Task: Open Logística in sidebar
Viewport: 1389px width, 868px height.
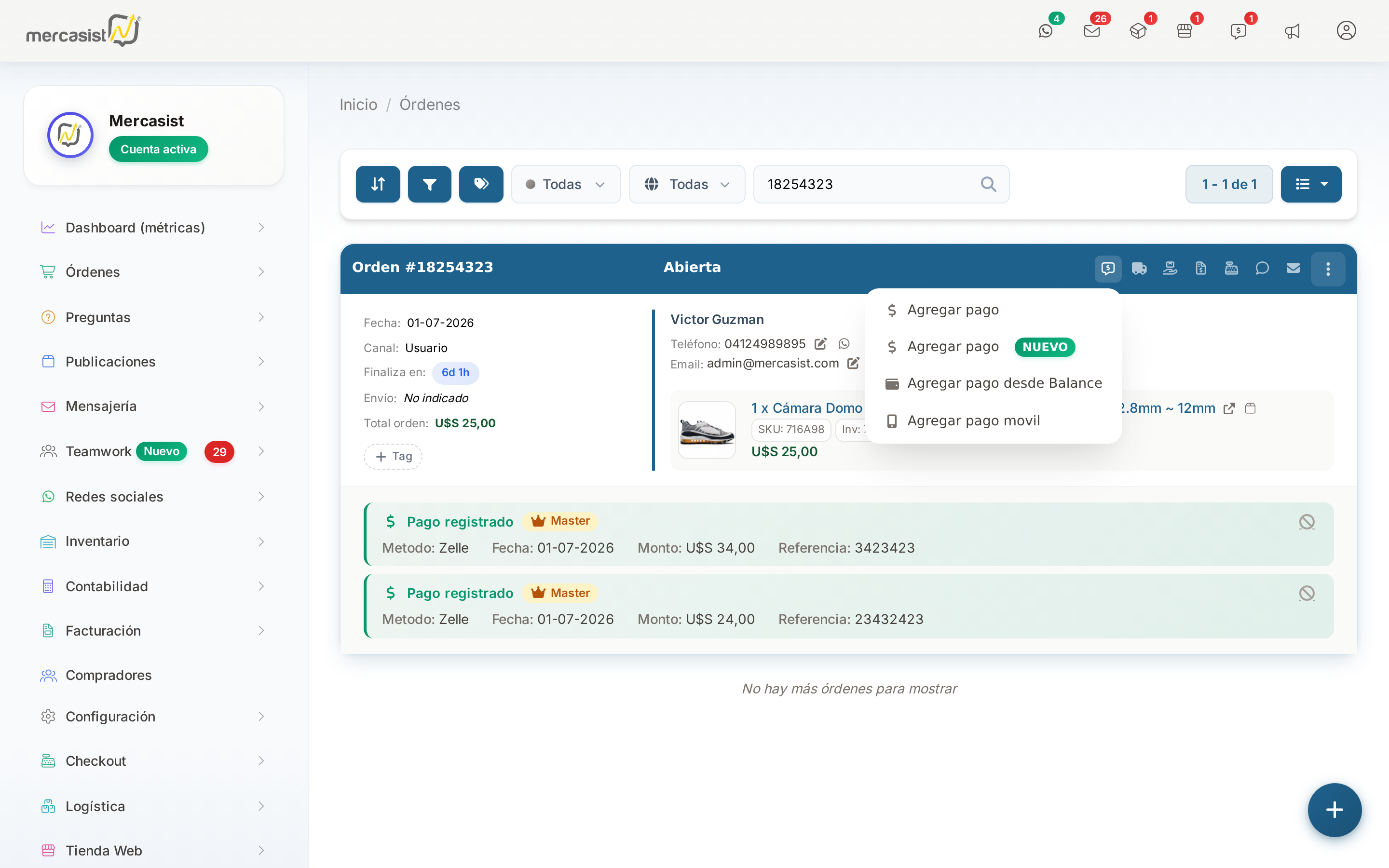Action: (x=154, y=807)
